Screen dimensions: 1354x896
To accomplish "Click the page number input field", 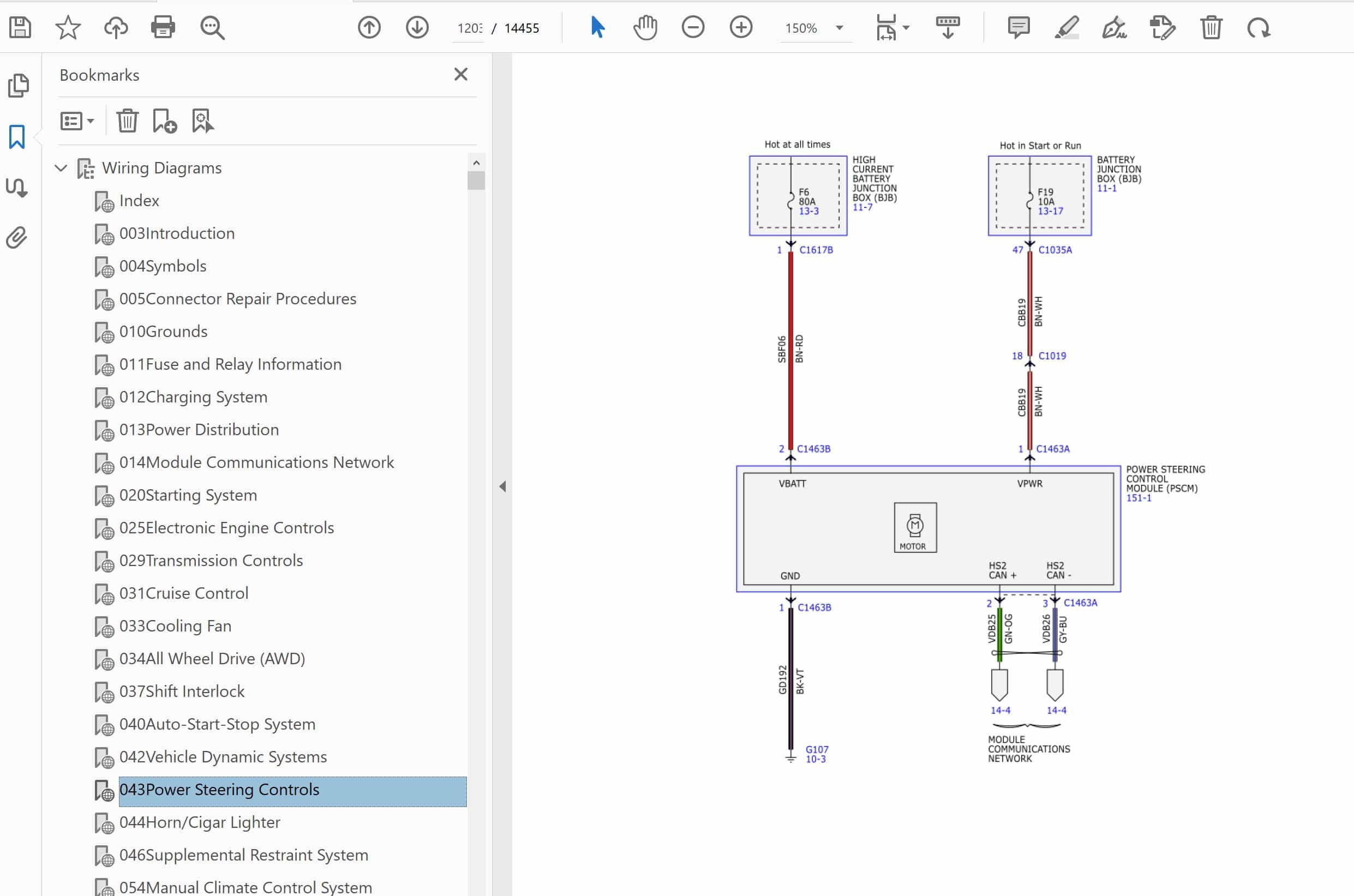I will pos(469,28).
